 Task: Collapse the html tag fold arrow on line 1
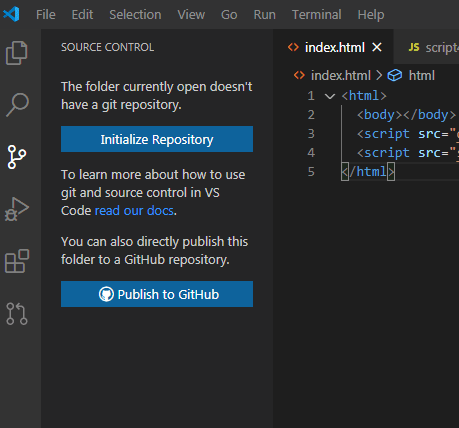(330, 96)
